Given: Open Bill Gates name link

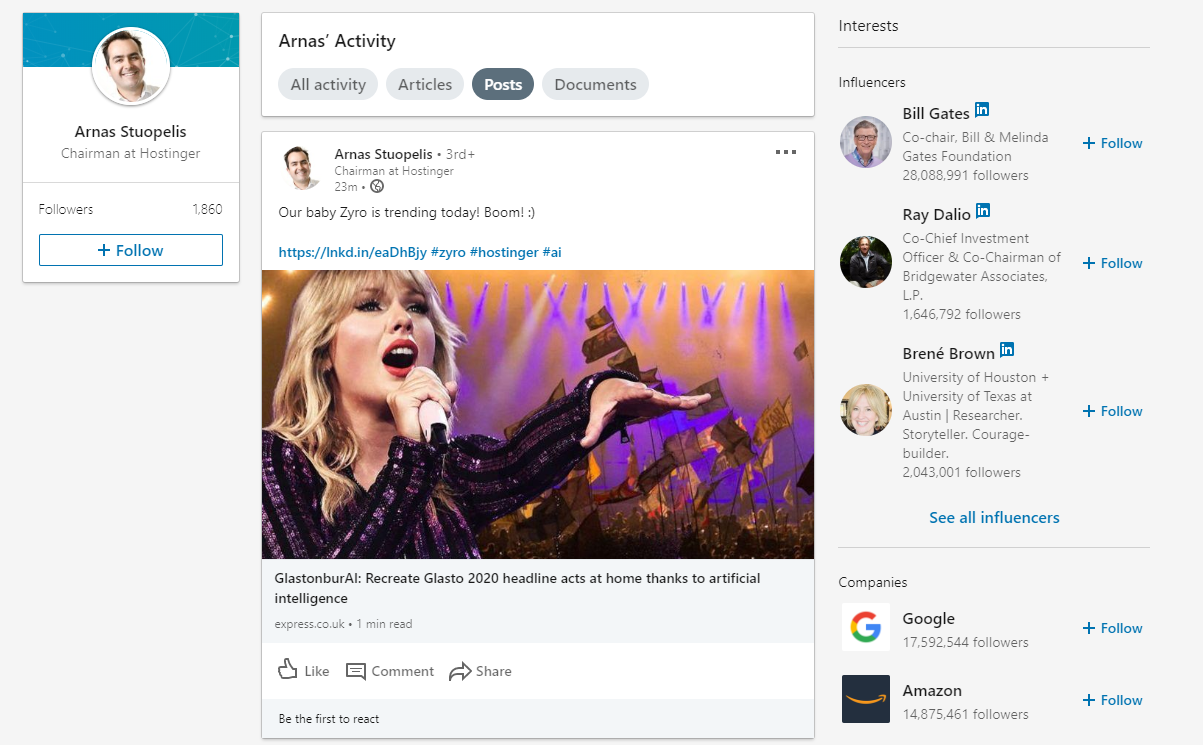Looking at the screenshot, I should 936,113.
